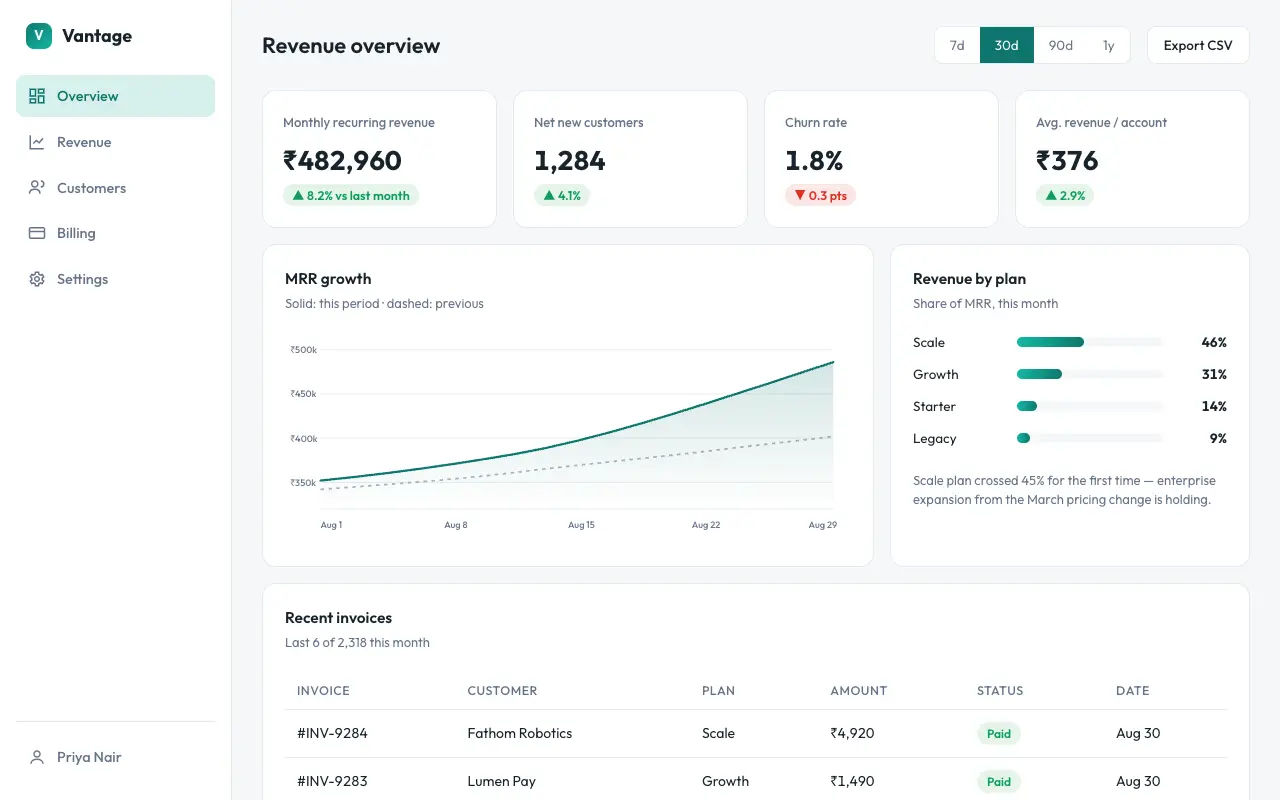Click the Growth plan progress bar
Viewport: 1280px width, 800px height.
pos(1090,374)
